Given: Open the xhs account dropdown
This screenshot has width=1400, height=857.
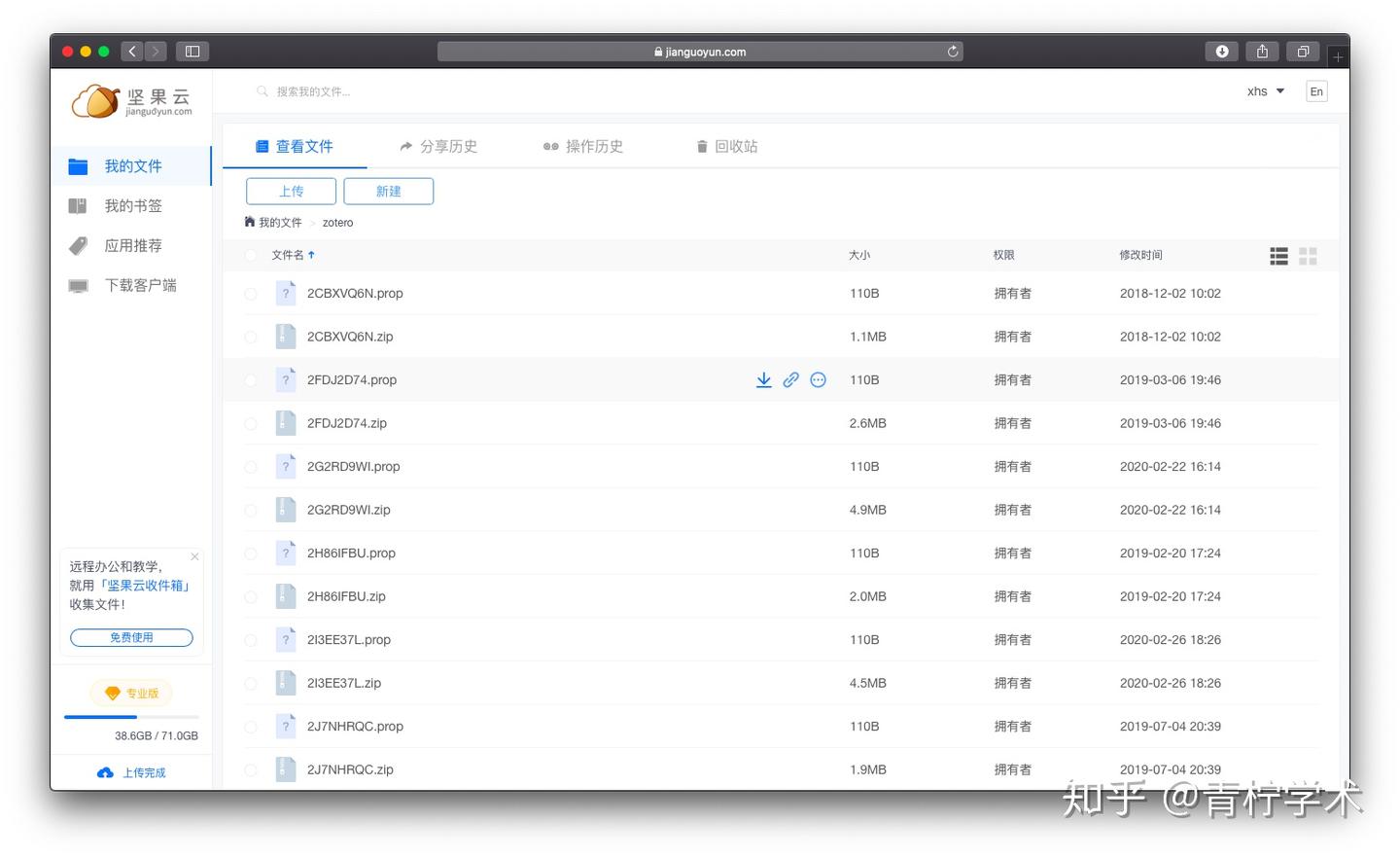Looking at the screenshot, I should coord(1265,90).
